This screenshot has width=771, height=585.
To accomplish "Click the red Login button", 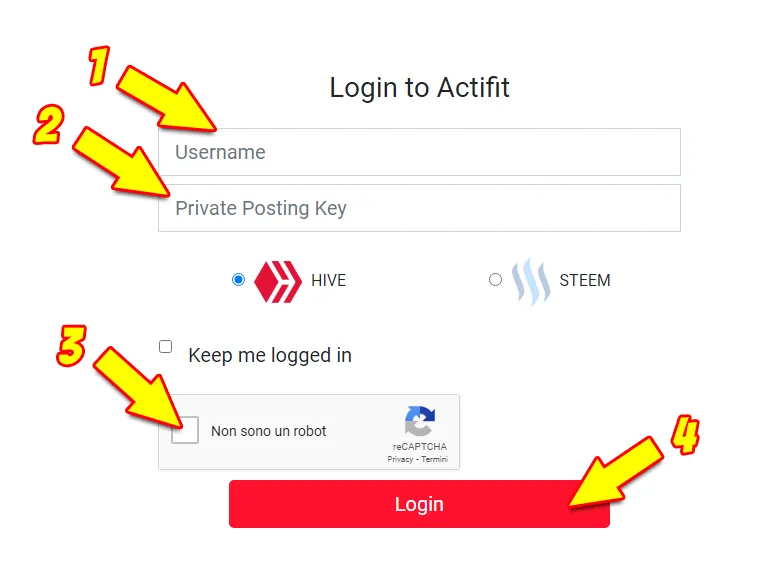I will point(419,504).
